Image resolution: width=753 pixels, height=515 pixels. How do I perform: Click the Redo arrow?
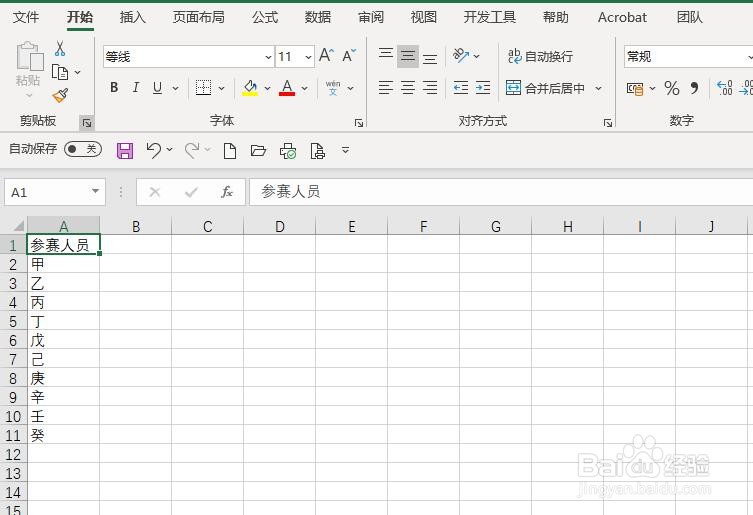click(192, 150)
